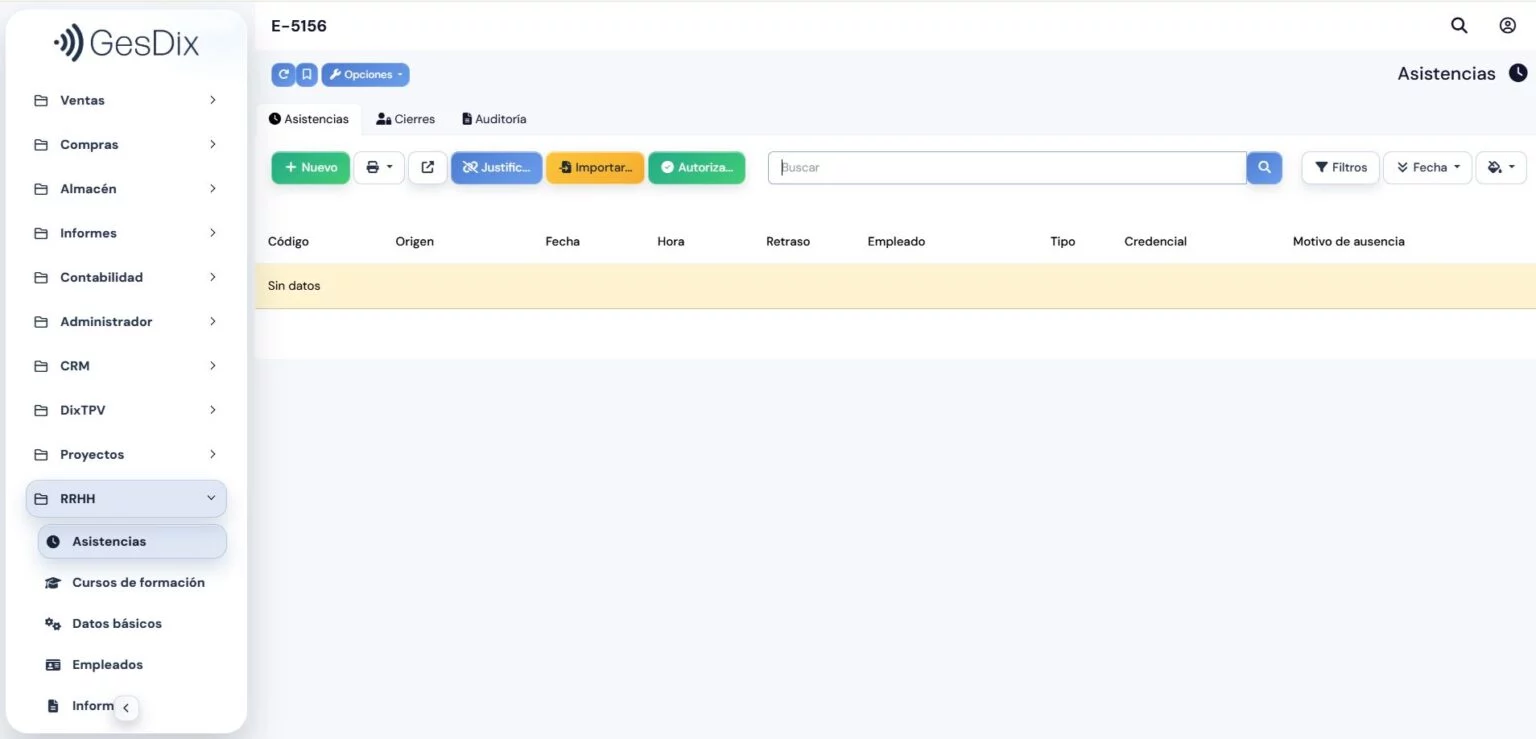
Task: Click the reload page icon button
Action: tap(283, 75)
